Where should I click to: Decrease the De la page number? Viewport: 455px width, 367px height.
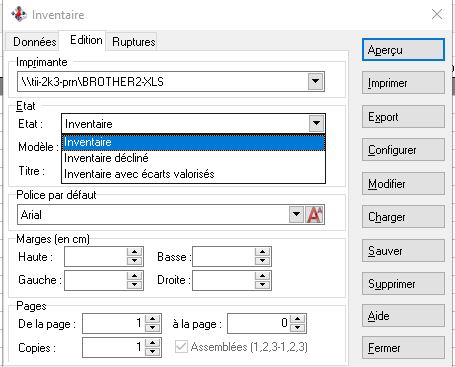point(153,328)
